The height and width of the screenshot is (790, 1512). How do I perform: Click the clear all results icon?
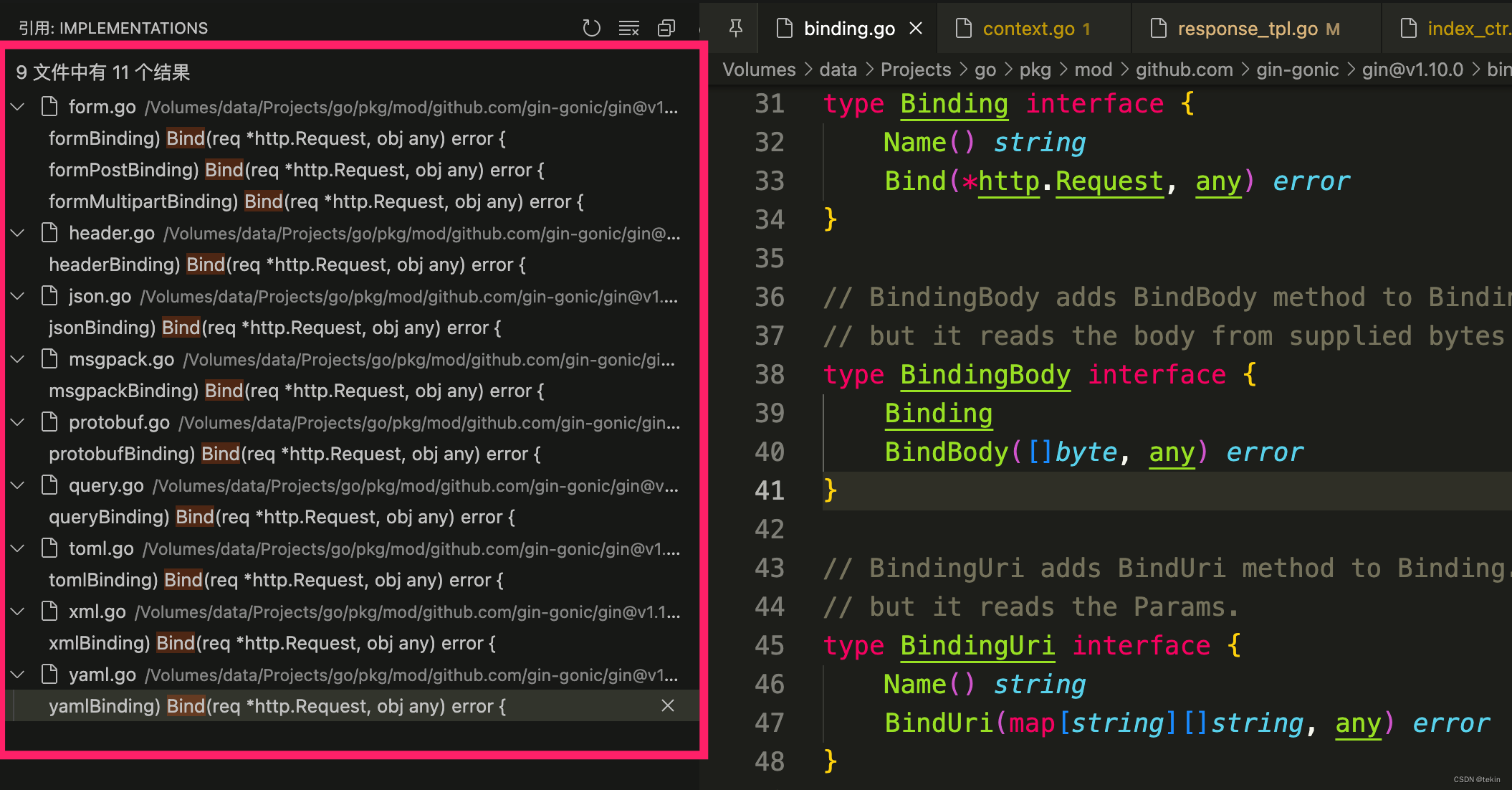coord(628,28)
